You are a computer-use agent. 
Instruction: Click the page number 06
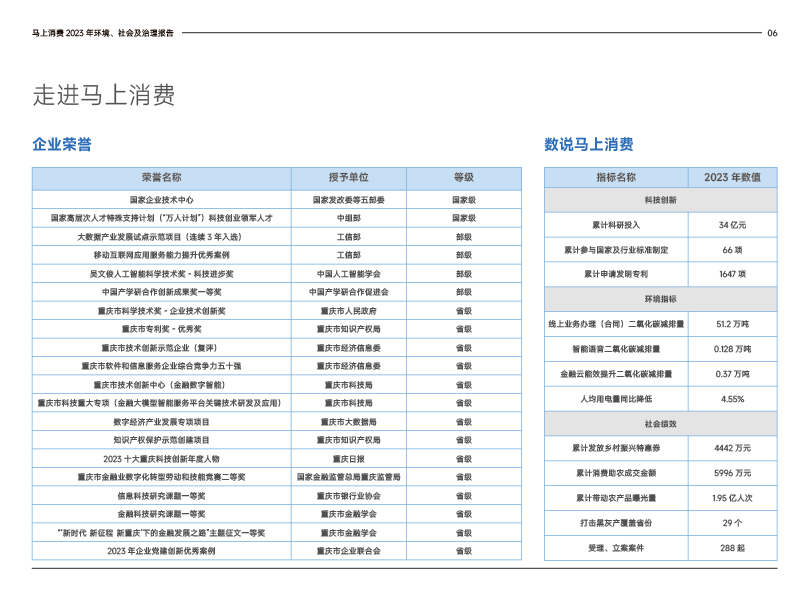[x=772, y=33]
